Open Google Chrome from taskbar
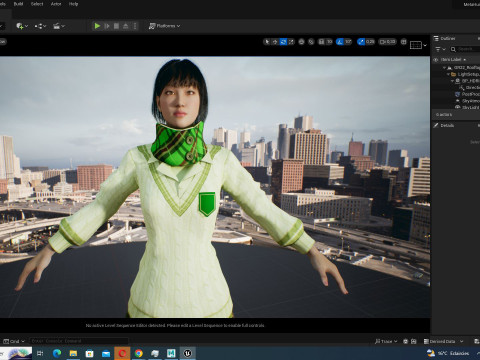 click(139, 353)
